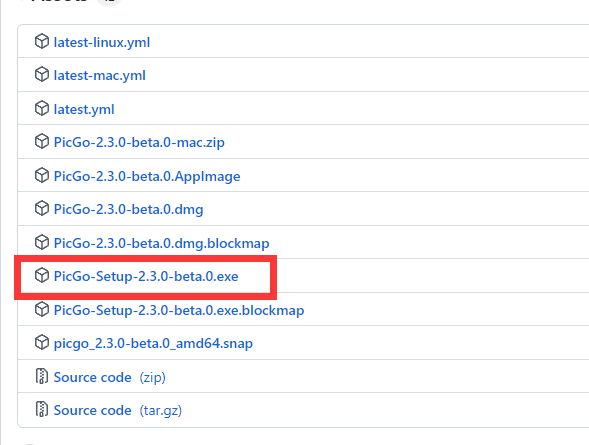Screen dimensions: 589x445
Task: Click the archive icon beside Source code (tar.gz)
Action: 42,409
